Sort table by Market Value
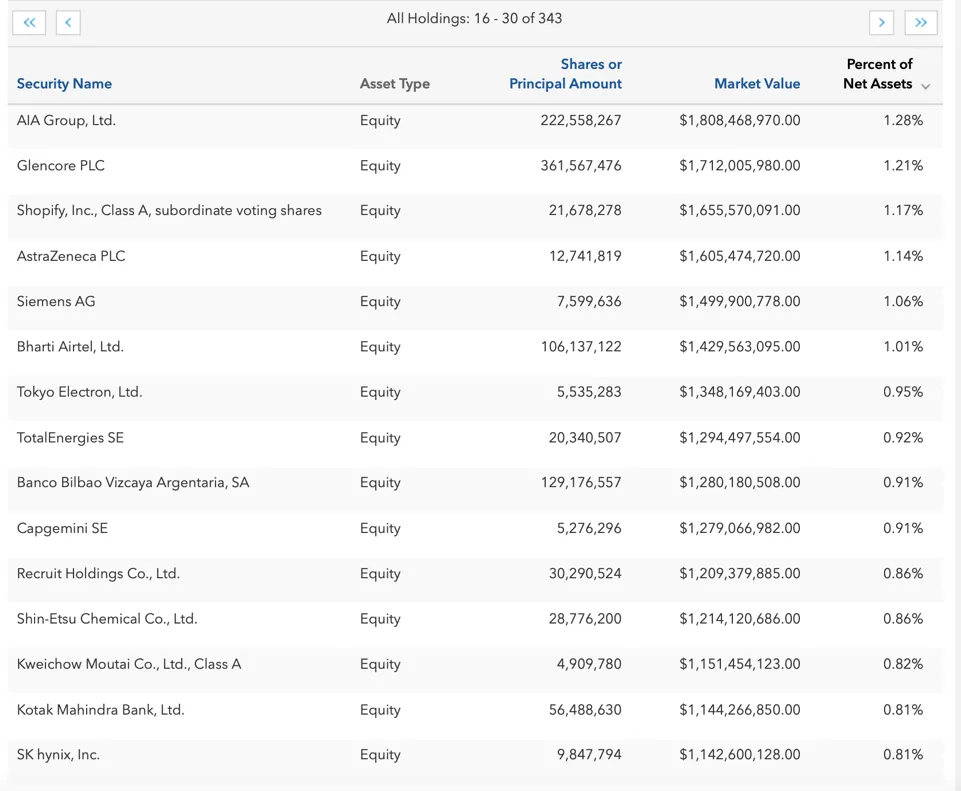Screen dimensions: 961x791 pos(756,84)
